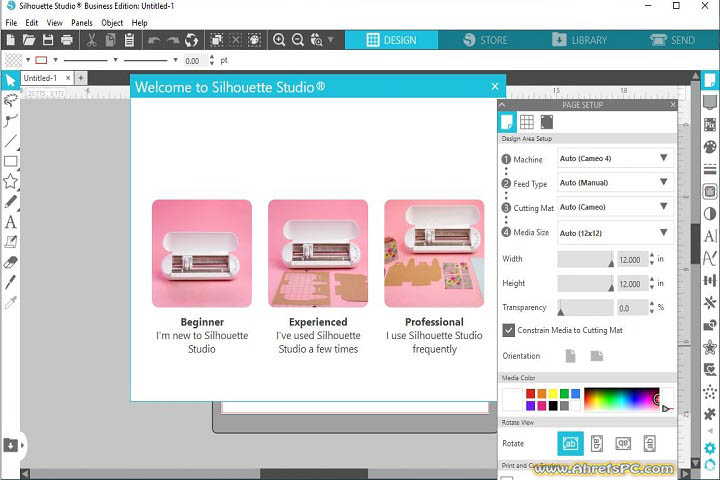Click the Width value field 12.000
720x480 pixels.
tap(632, 260)
